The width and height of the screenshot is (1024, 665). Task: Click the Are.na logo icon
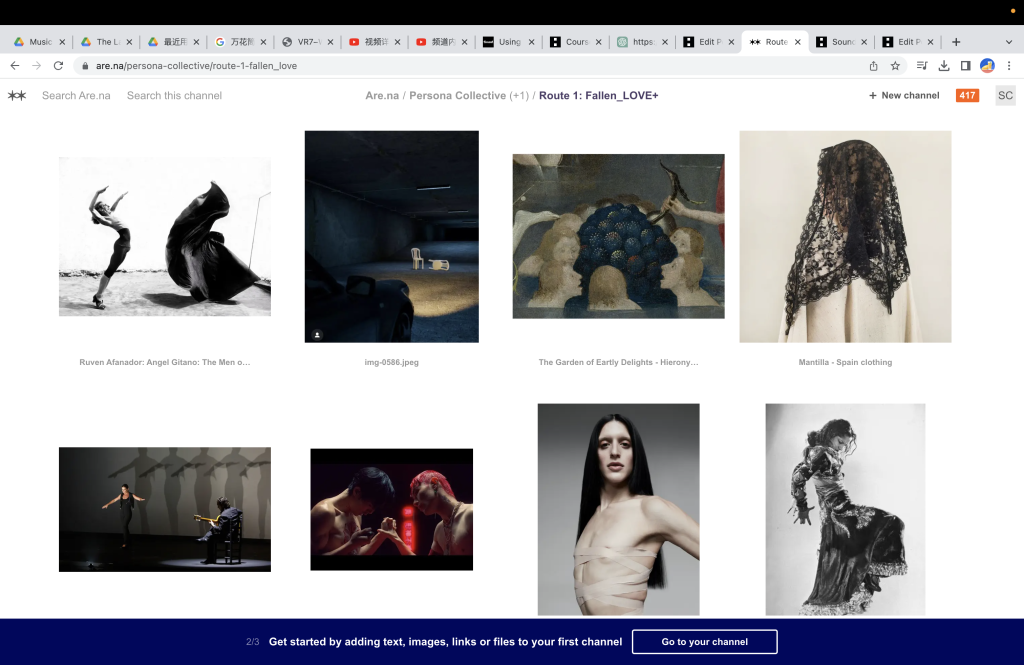17,95
